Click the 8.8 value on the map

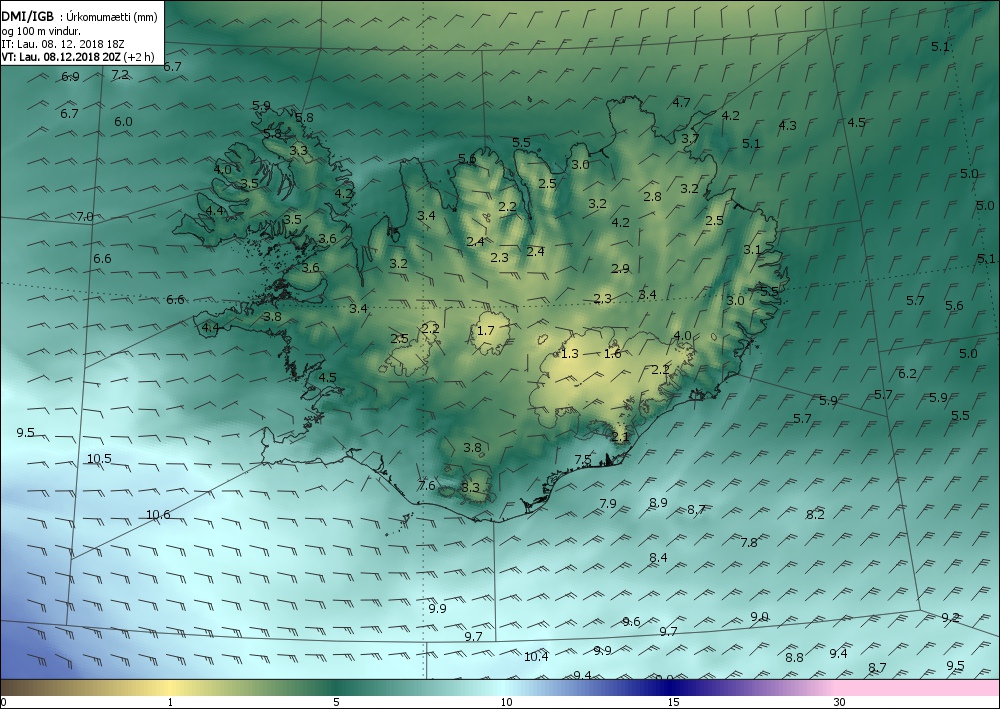pos(794,657)
